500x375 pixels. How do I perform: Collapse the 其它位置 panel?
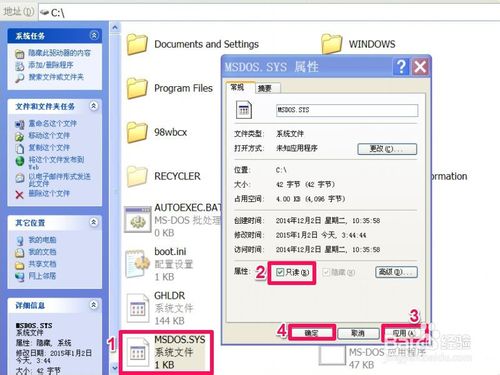point(94,222)
